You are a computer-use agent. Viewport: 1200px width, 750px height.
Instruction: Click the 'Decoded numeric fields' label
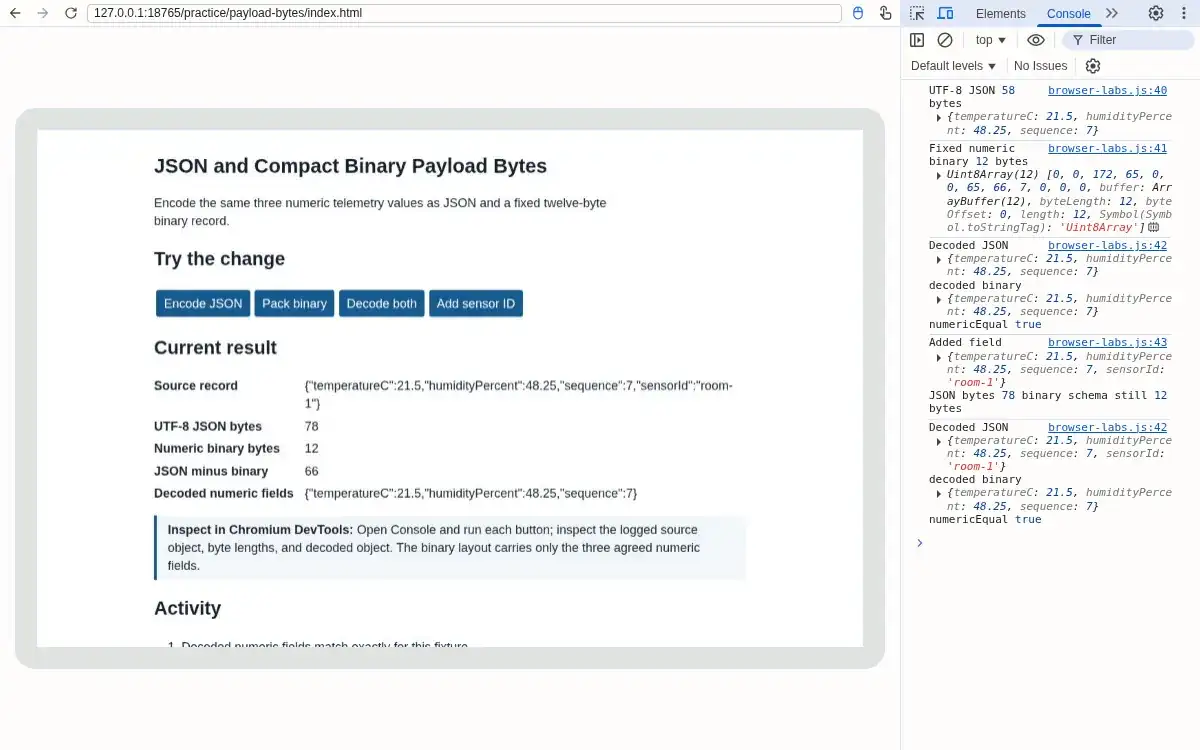click(x=224, y=494)
